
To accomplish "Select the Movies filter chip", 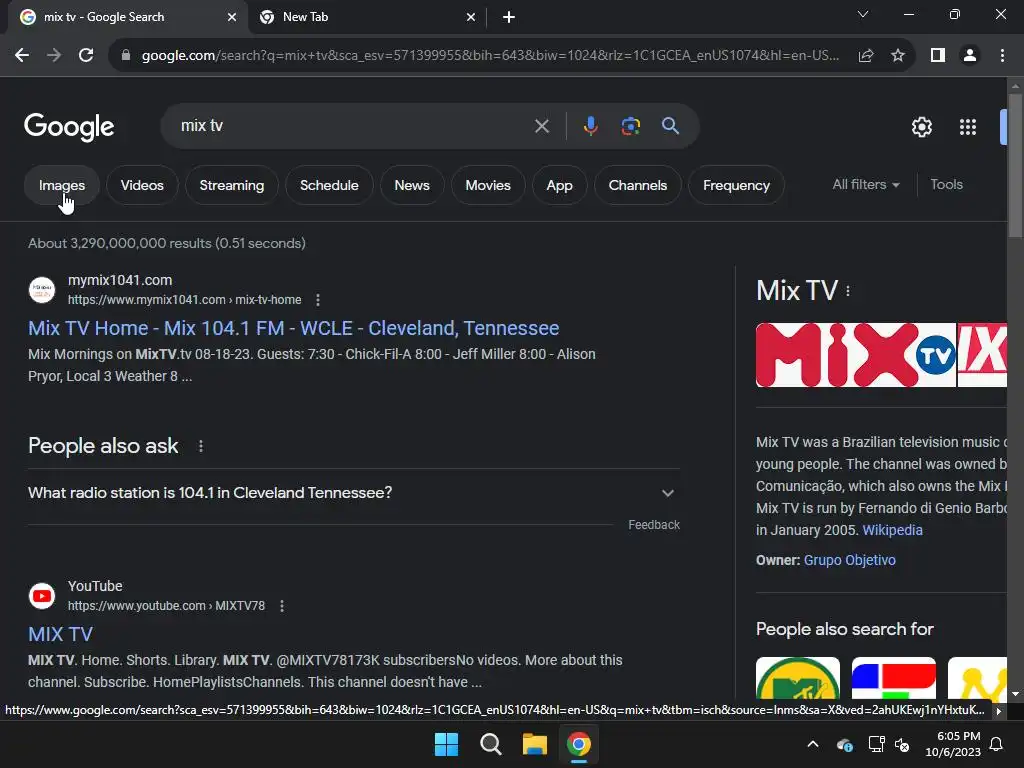I will pyautogui.click(x=488, y=185).
